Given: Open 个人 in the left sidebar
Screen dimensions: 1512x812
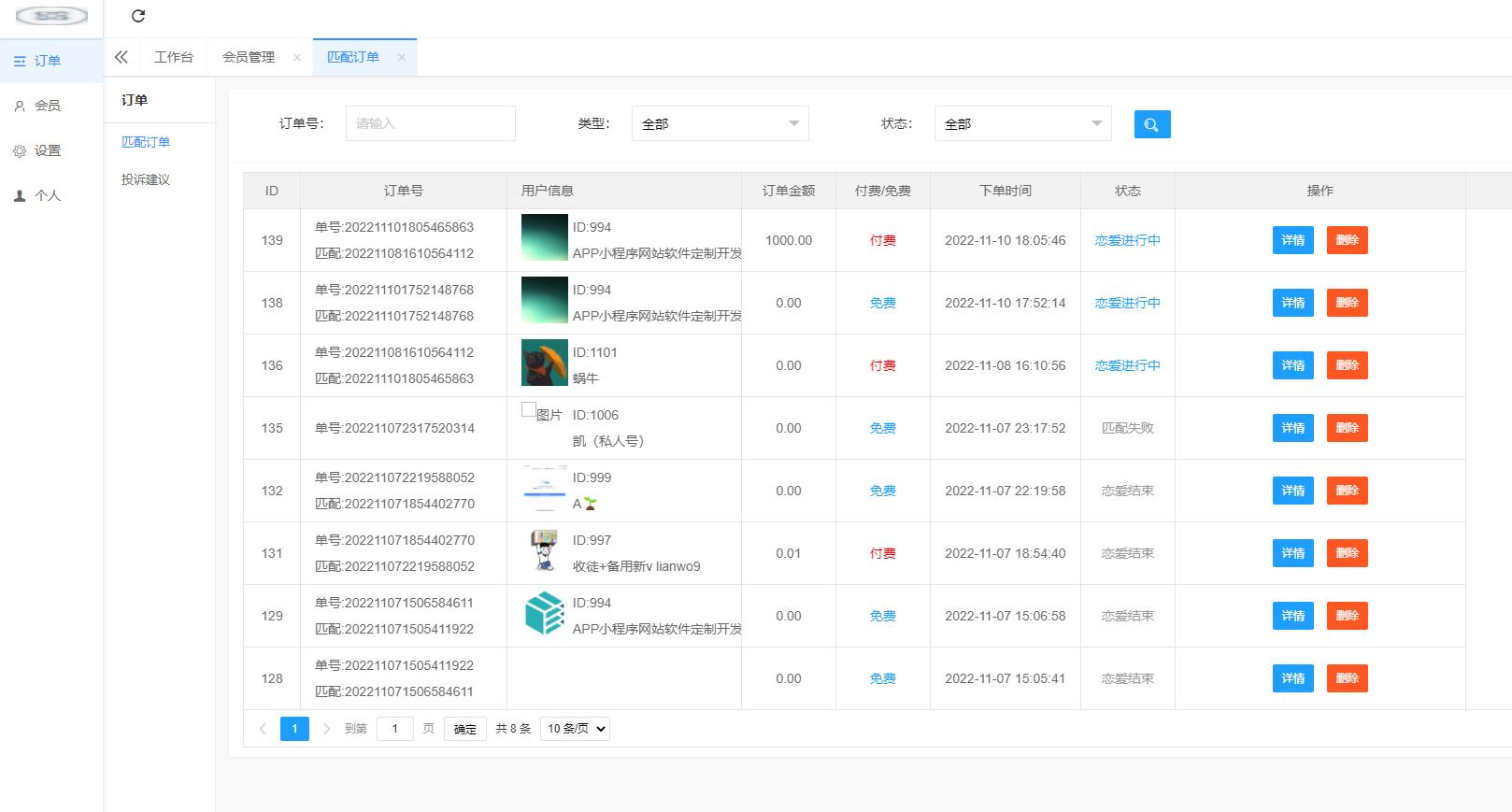Looking at the screenshot, I should [x=47, y=195].
